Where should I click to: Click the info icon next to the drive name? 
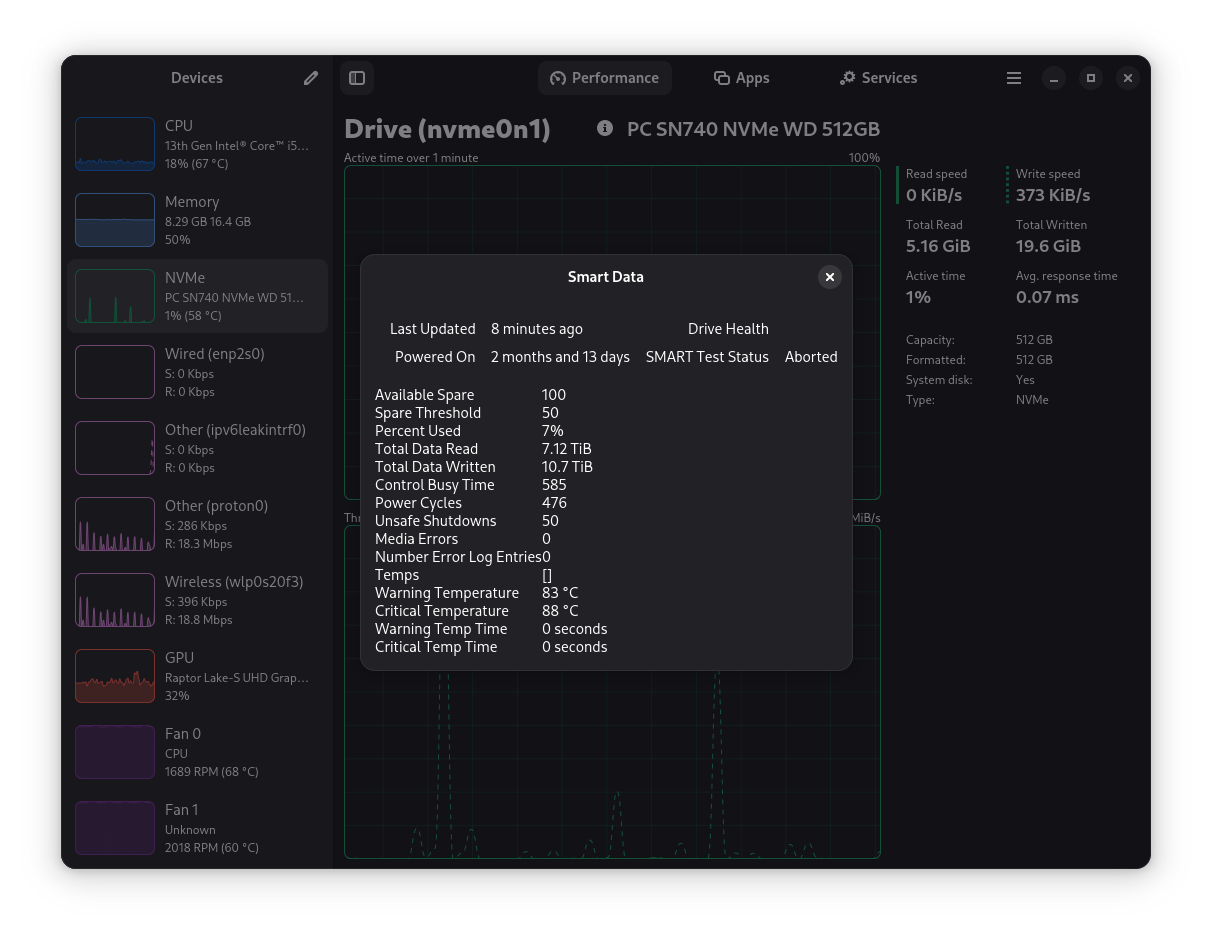604,128
